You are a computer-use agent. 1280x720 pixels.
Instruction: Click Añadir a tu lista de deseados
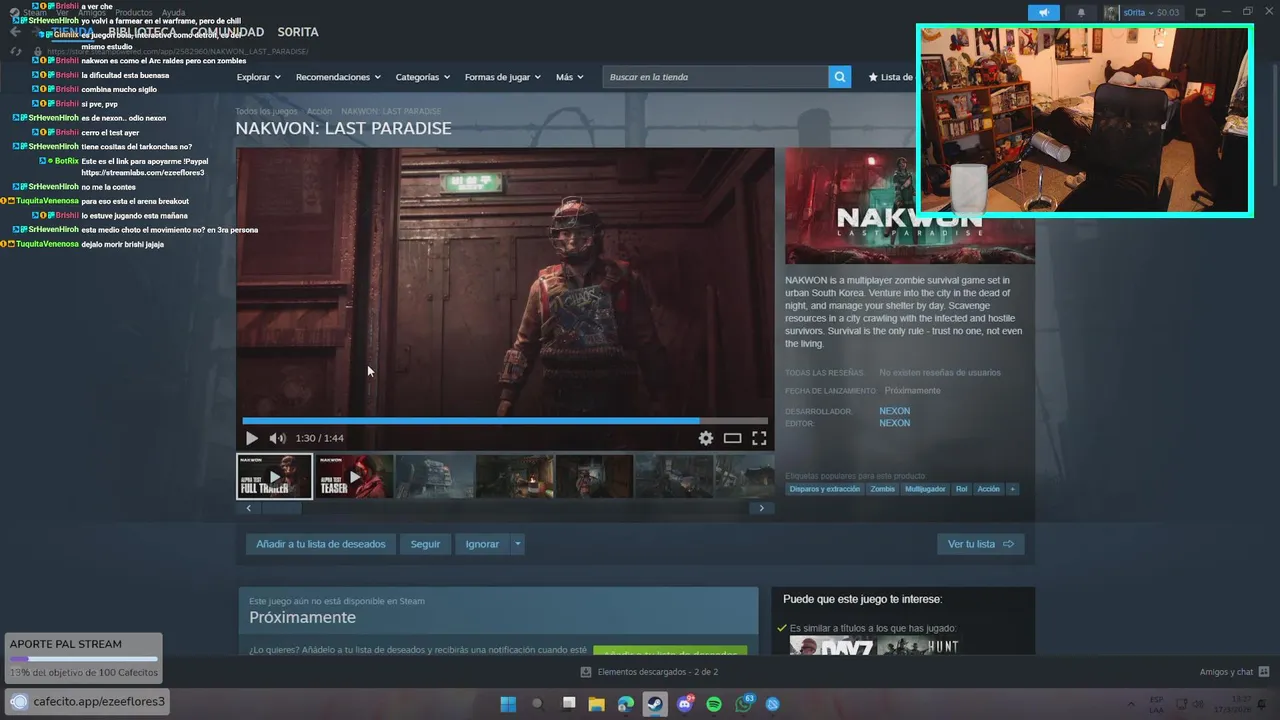[320, 544]
